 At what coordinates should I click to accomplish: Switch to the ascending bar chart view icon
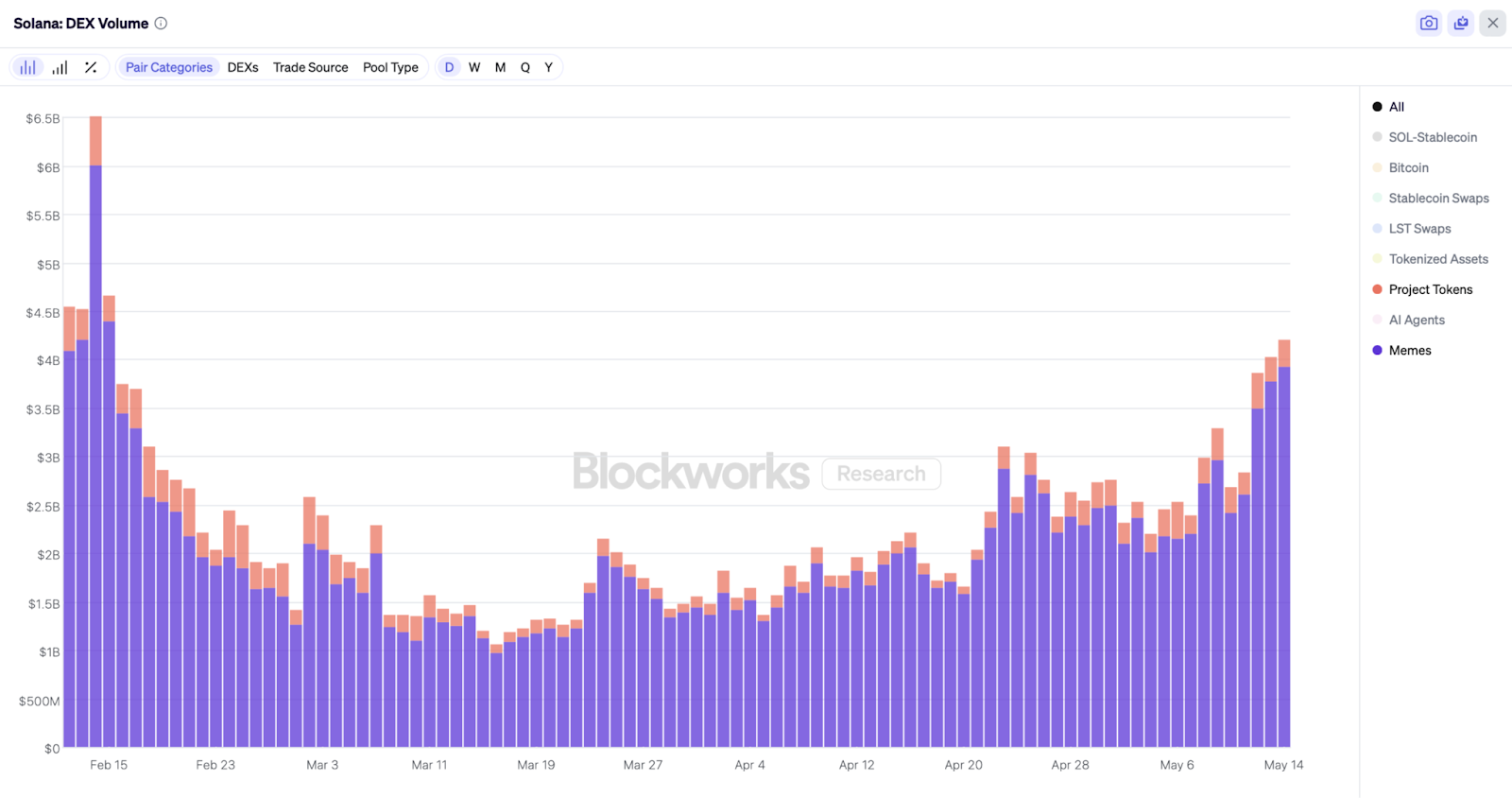coord(60,67)
